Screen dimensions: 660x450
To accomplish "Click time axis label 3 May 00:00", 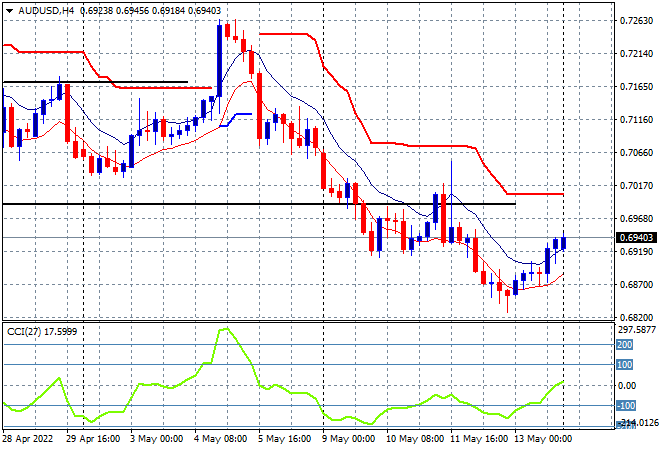I will pos(156,439).
